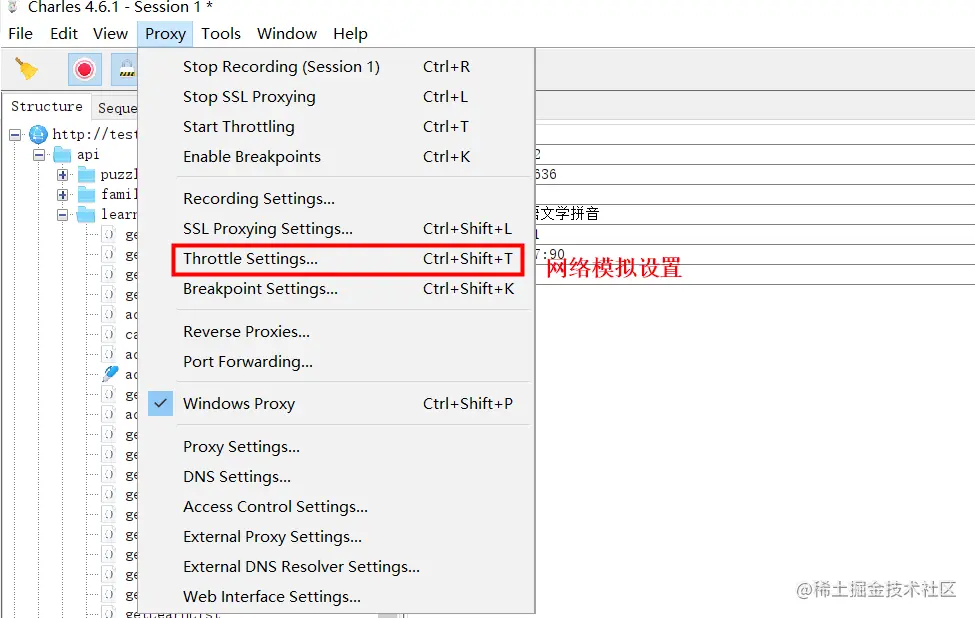Click the red record button icon
Screen dimensions: 975x618
point(85,69)
